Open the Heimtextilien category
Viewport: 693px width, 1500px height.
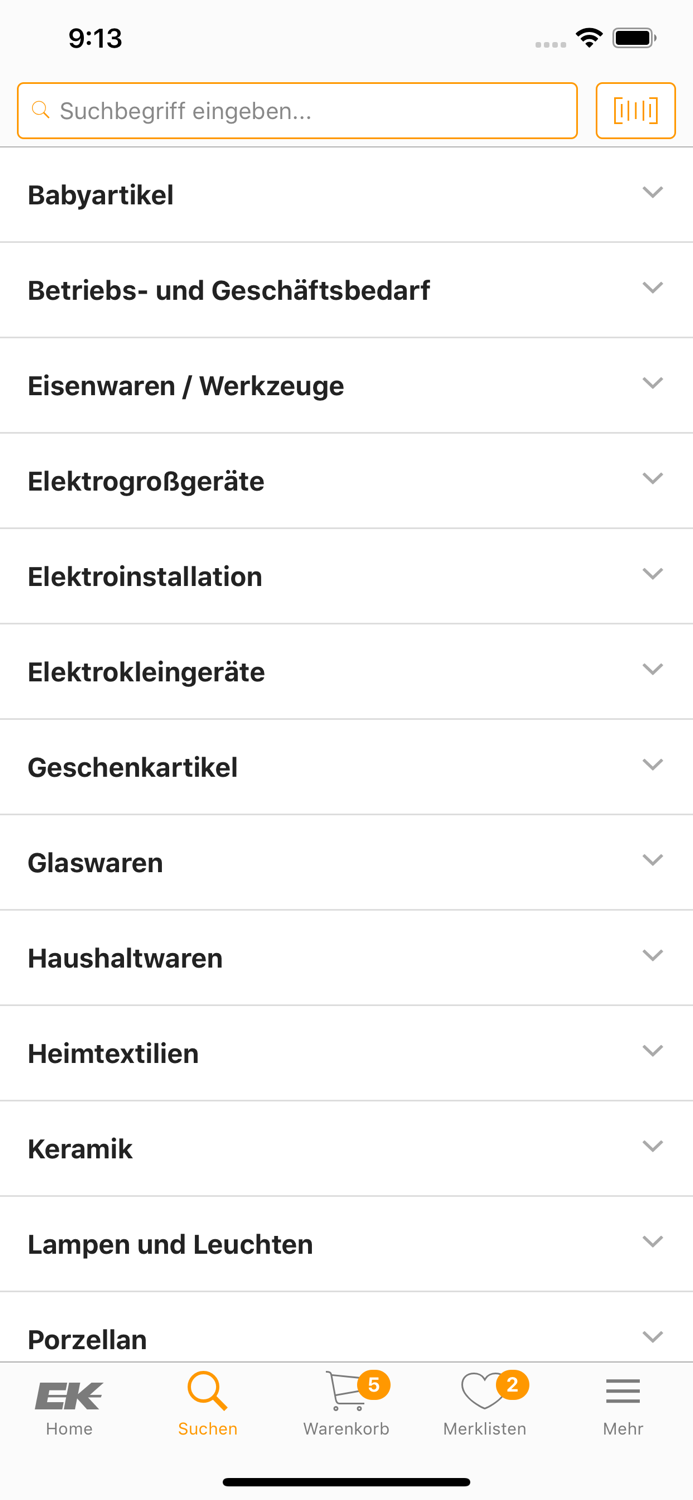(346, 1052)
